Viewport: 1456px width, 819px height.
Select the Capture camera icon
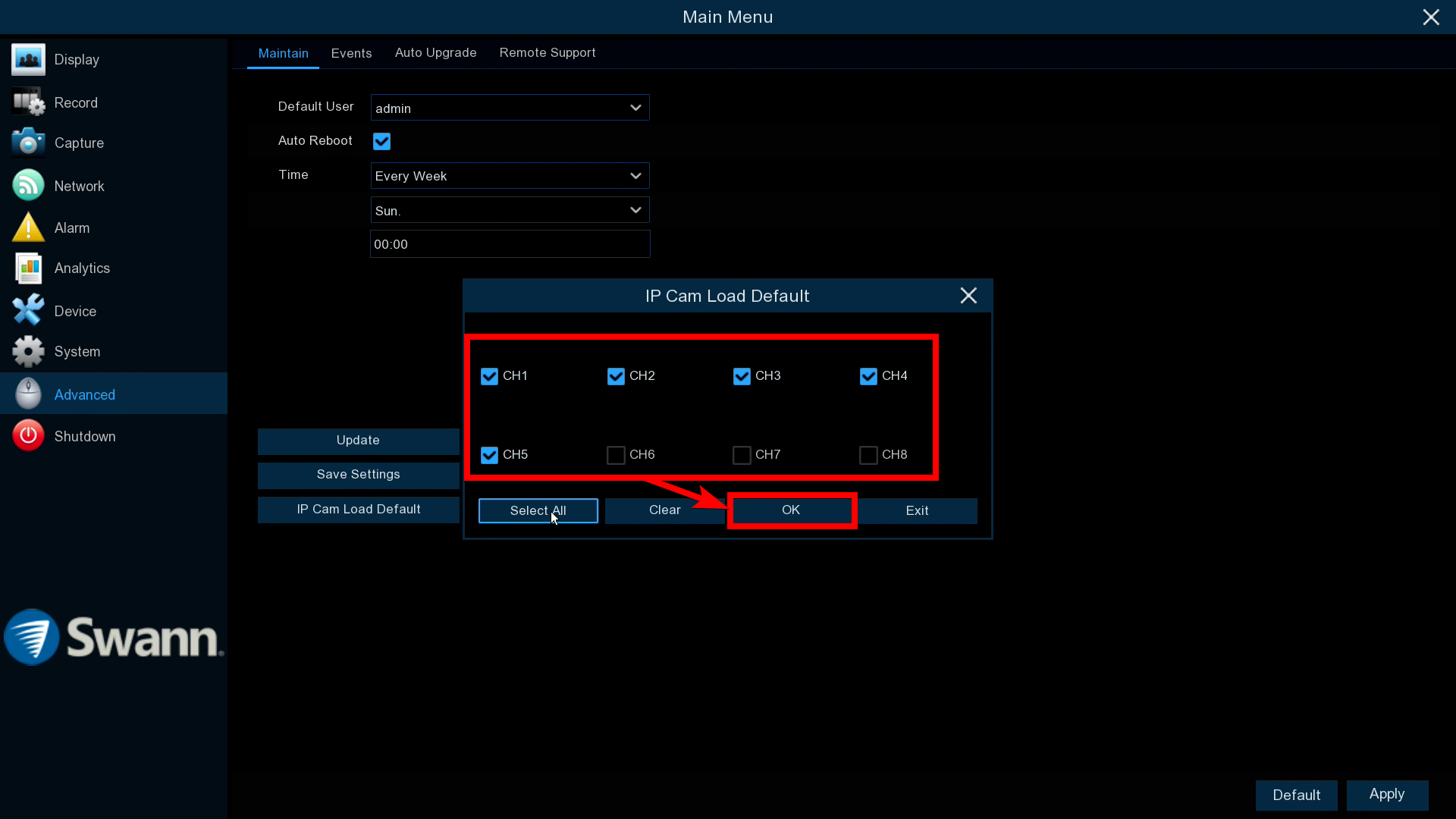coord(28,143)
